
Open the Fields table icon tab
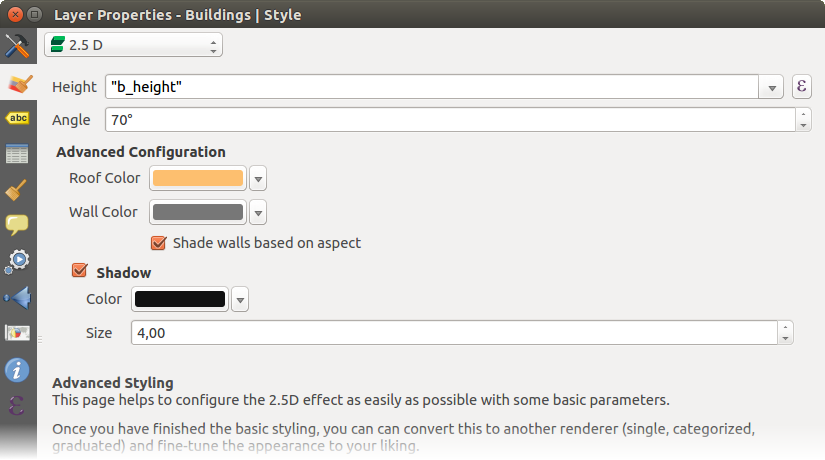[x=17, y=154]
